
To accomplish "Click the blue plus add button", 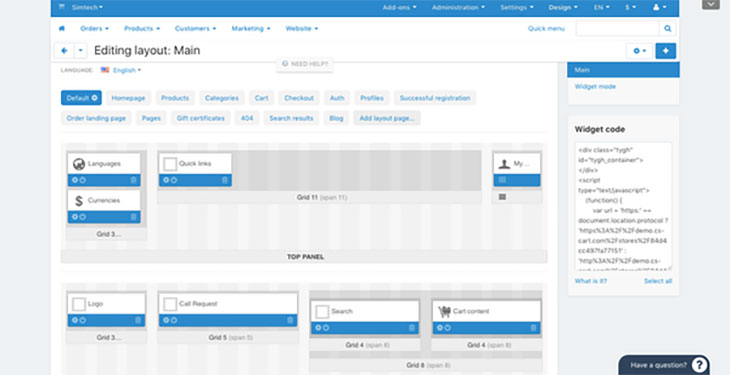I will 666,51.
